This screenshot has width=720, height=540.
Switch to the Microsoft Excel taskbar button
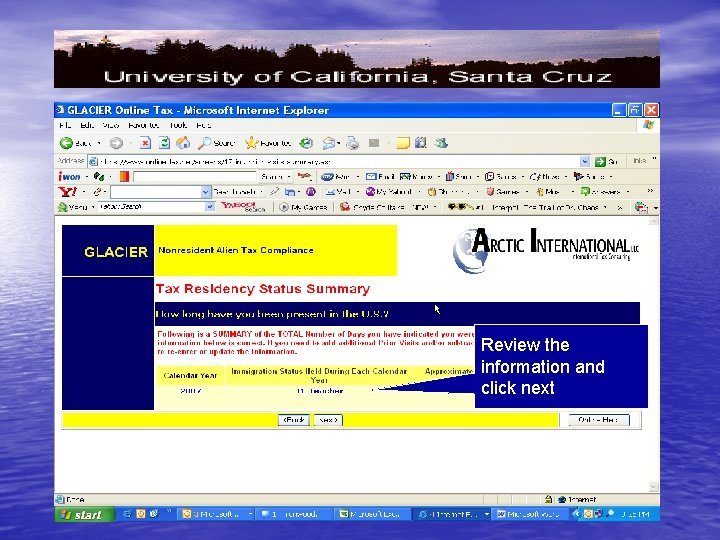[374, 514]
